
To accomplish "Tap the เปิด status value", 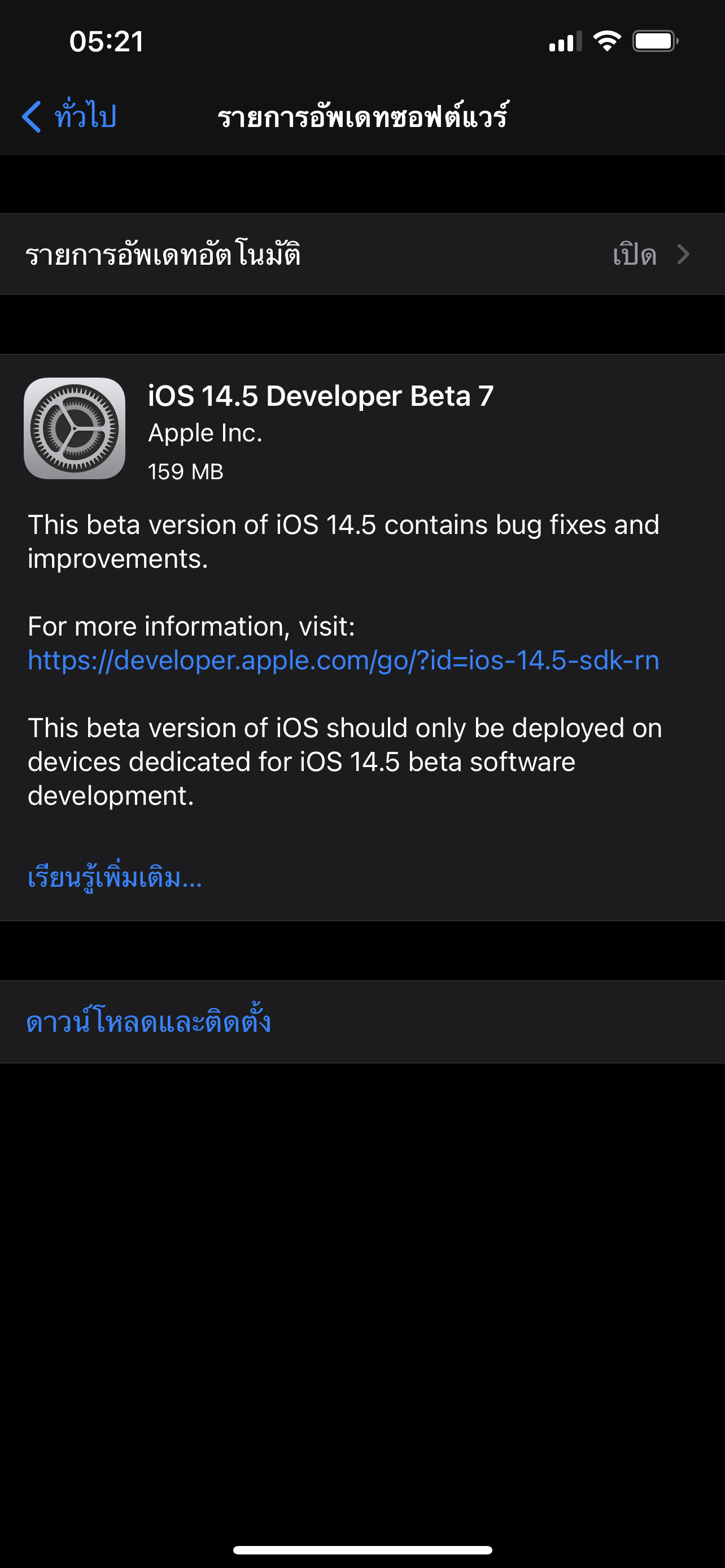I will point(634,255).
